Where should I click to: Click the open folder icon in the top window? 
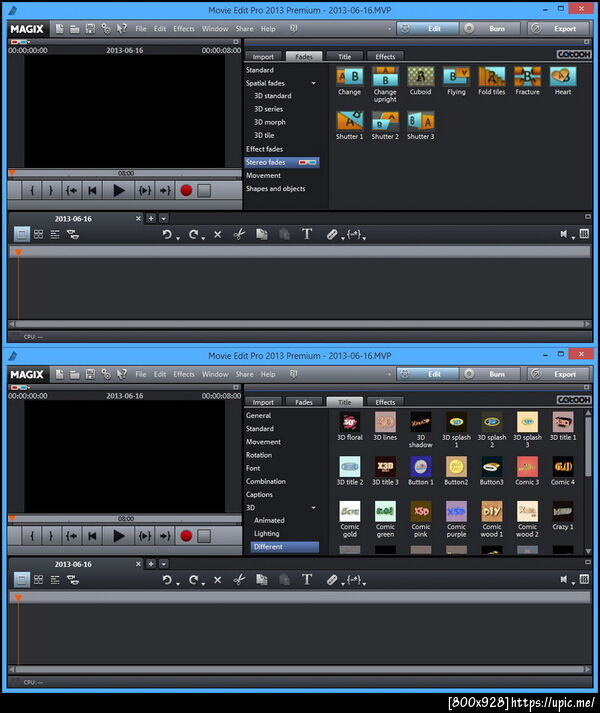75,29
